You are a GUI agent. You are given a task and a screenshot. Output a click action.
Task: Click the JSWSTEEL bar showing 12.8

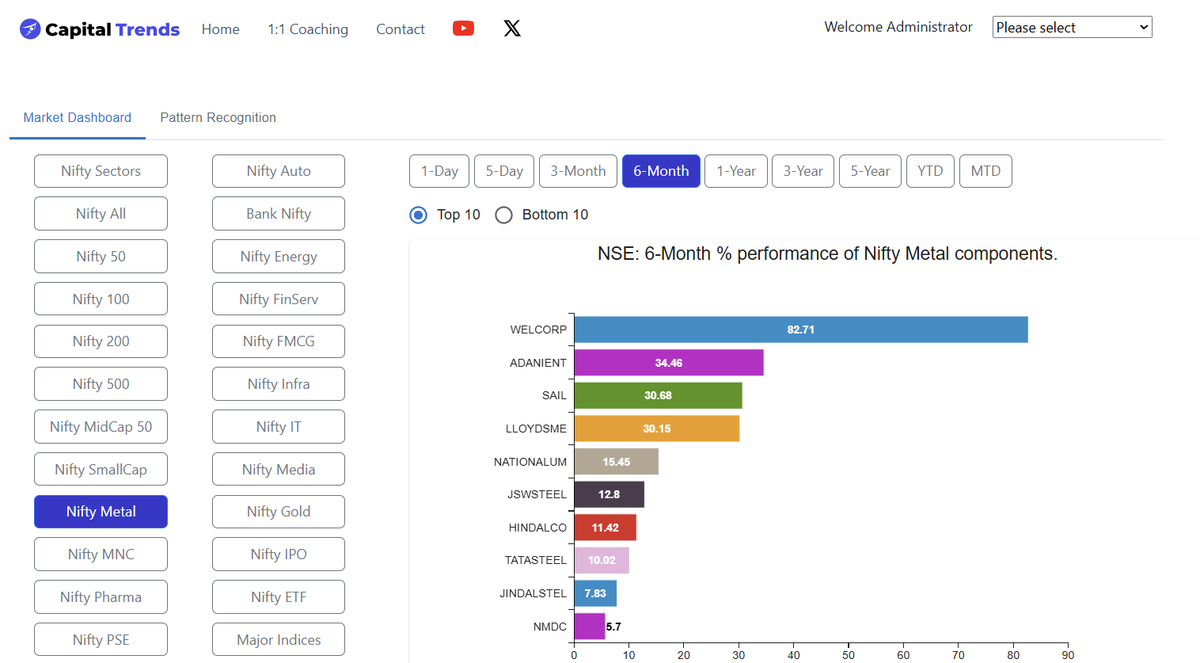coord(609,495)
